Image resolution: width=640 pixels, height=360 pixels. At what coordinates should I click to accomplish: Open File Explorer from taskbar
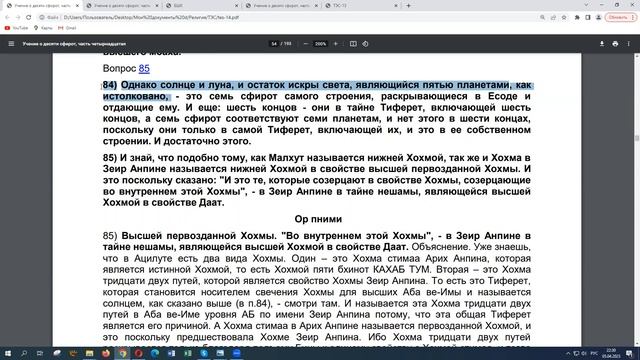[89, 353]
